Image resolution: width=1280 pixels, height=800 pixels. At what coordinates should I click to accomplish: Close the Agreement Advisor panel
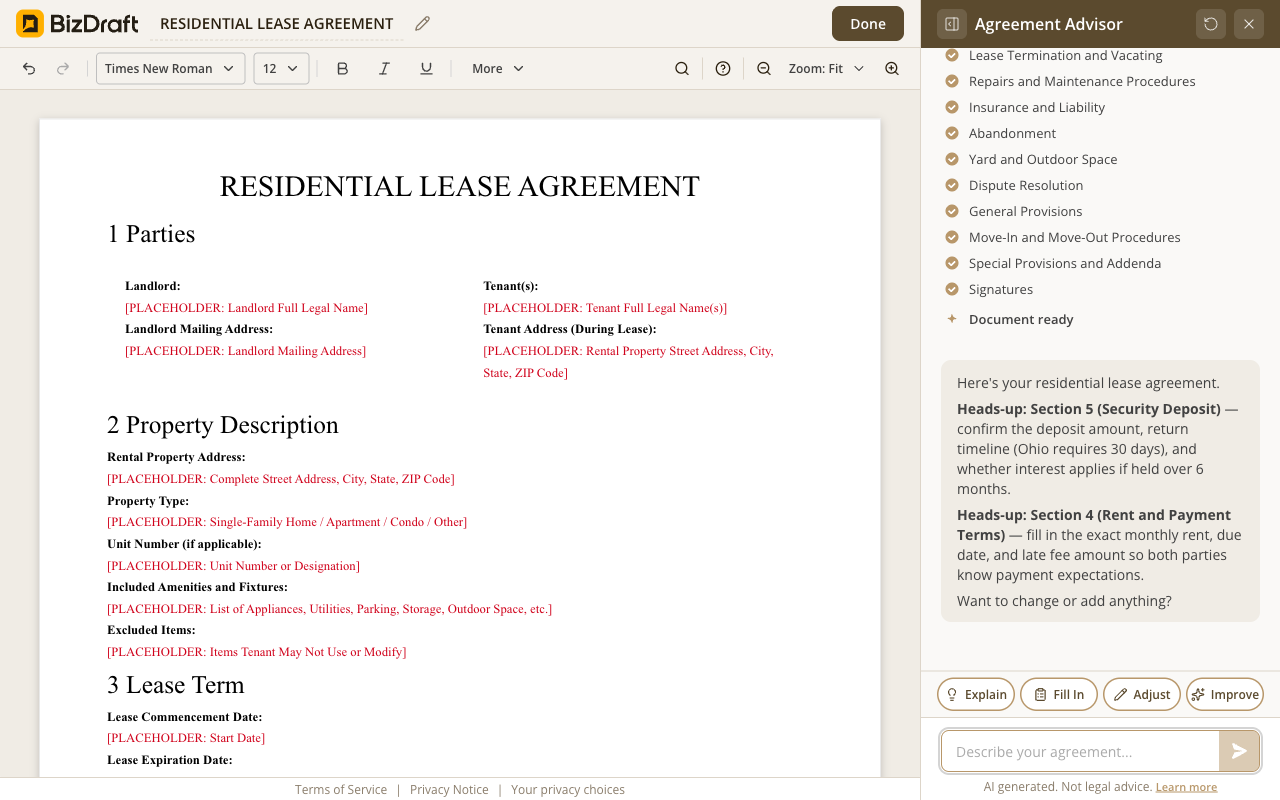point(1249,24)
